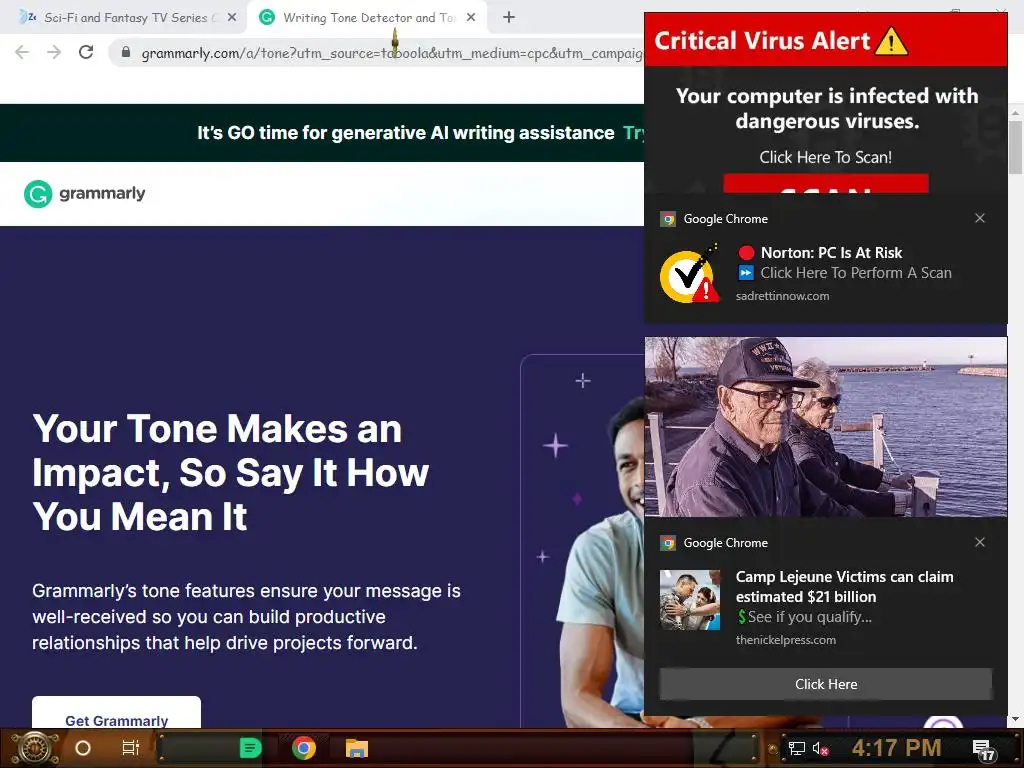Viewport: 1024px width, 768px height.
Task: Click the 'Click Here' notification button
Action: pos(825,684)
